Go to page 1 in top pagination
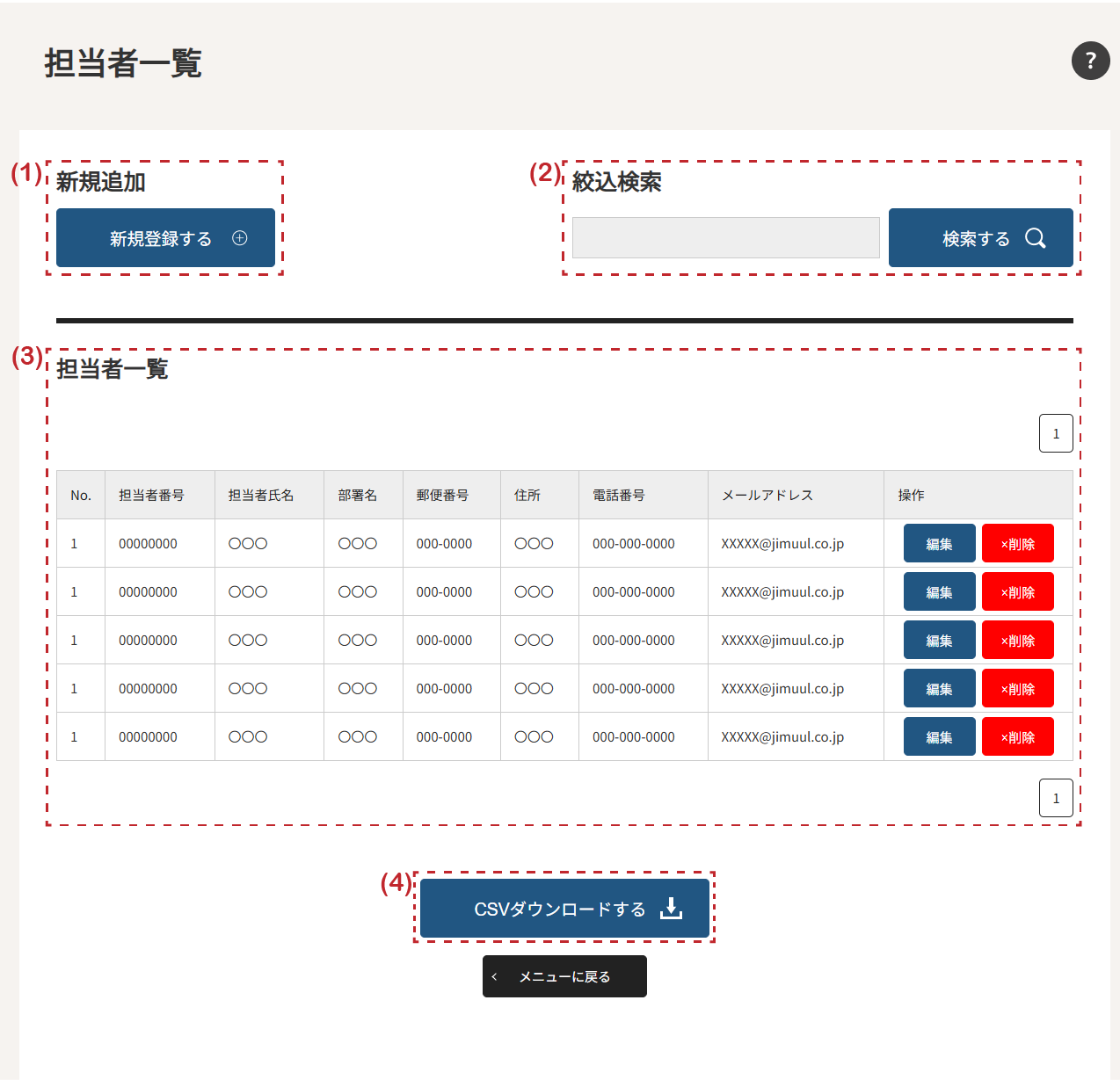 pyautogui.click(x=1056, y=433)
